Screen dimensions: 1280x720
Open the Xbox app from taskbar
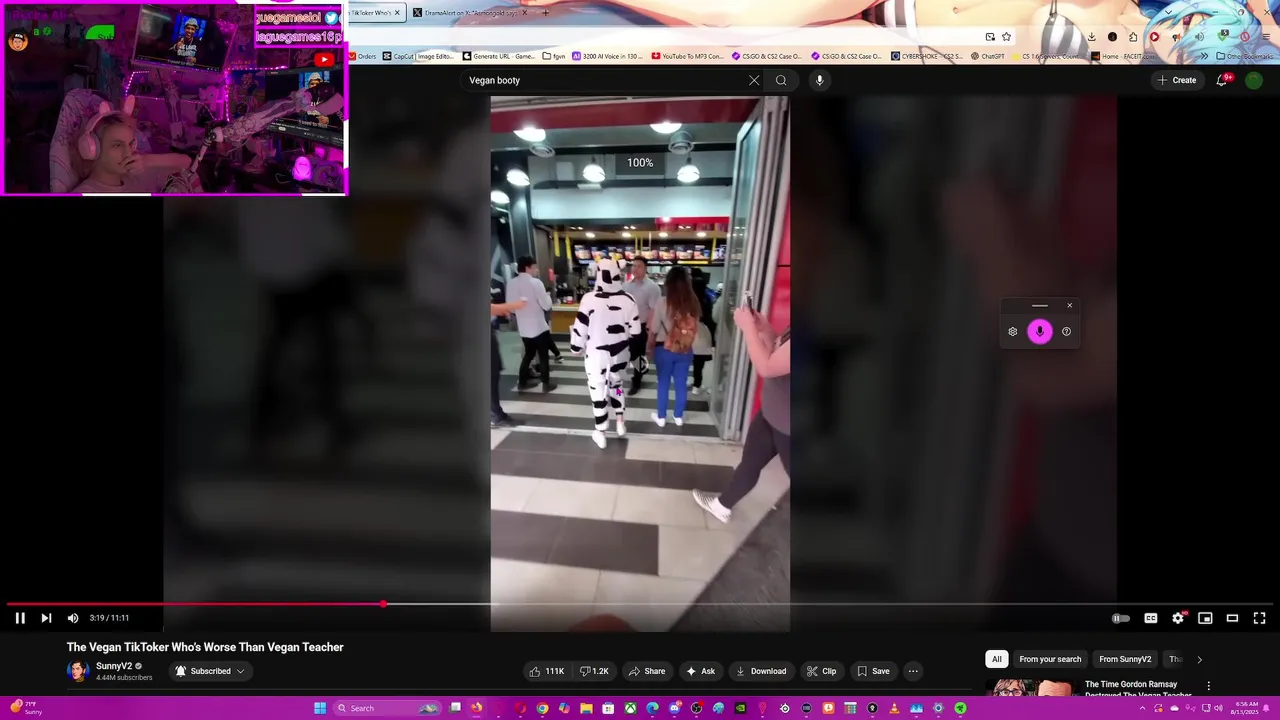coord(630,708)
